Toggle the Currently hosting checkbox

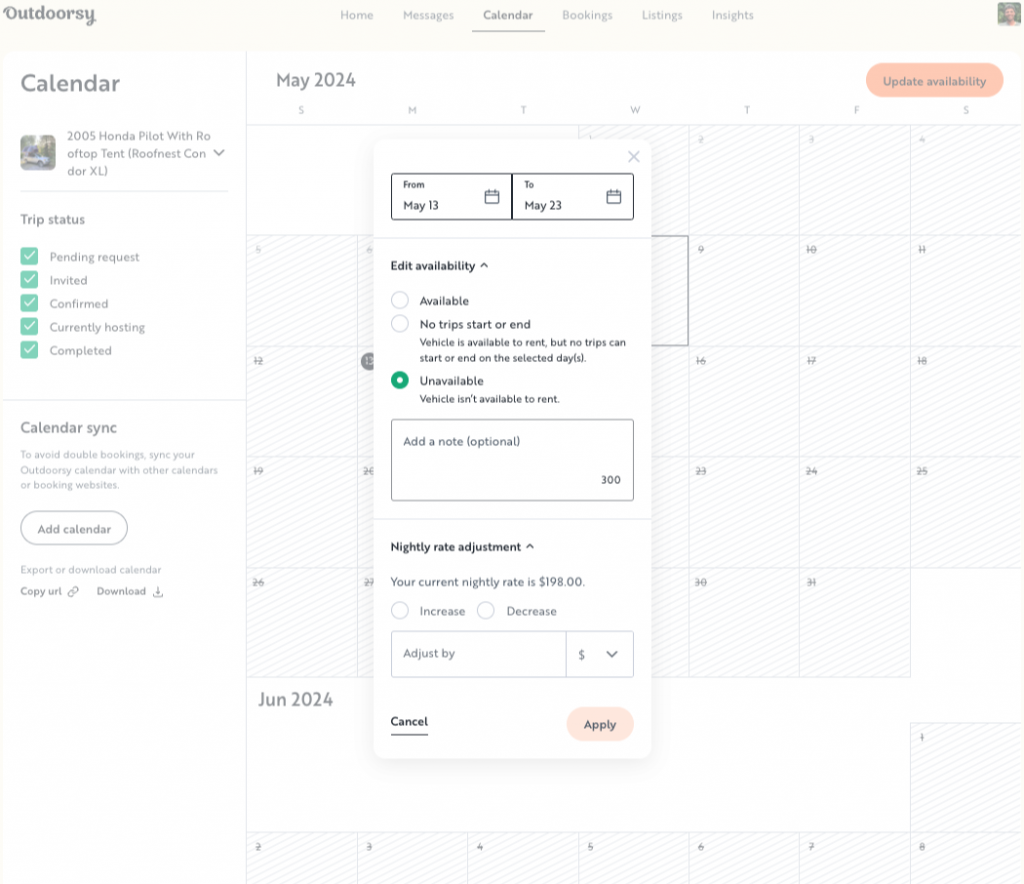(x=29, y=326)
